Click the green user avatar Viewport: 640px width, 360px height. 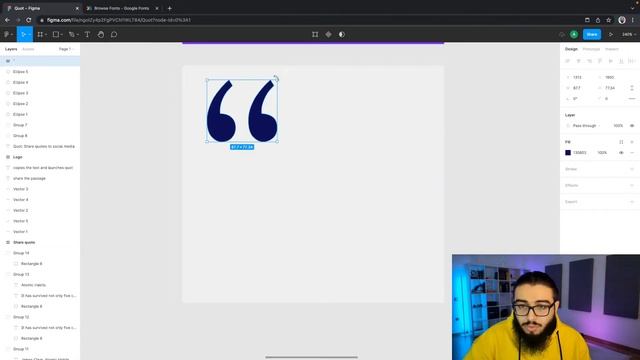click(x=574, y=35)
